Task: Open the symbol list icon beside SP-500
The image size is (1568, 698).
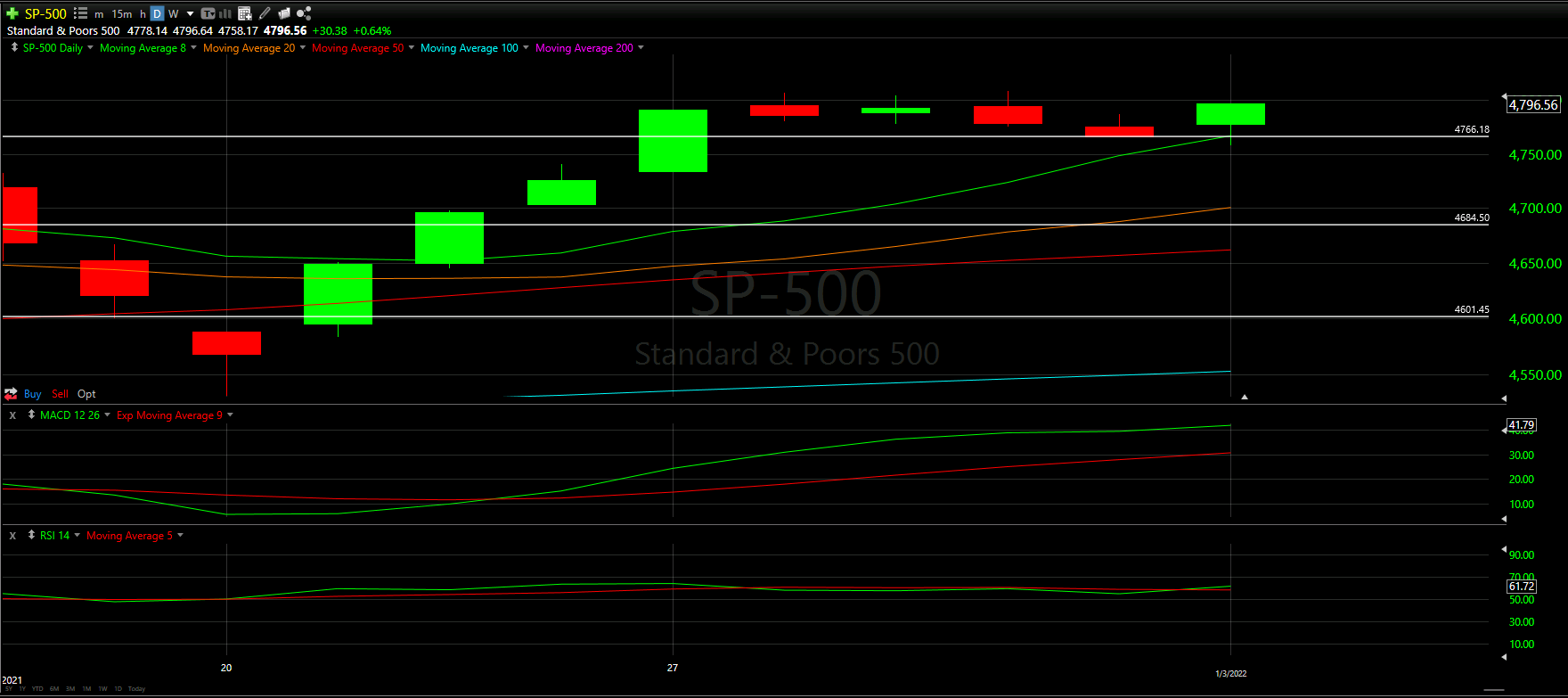Action: tap(80, 13)
